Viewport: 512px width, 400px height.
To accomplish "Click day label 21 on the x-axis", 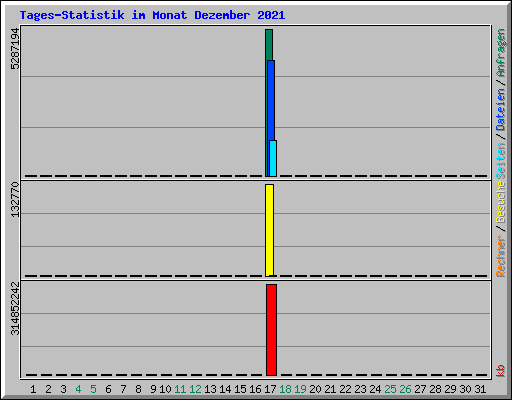I will [330, 389].
